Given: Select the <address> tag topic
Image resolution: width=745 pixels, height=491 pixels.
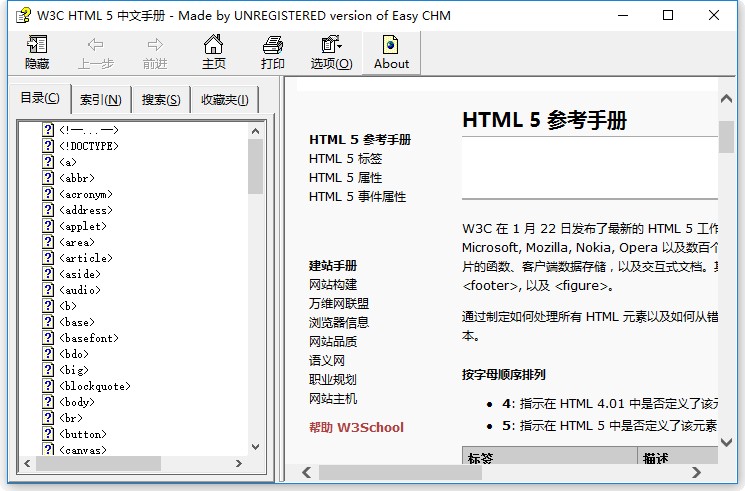Looking at the screenshot, I should [x=86, y=210].
